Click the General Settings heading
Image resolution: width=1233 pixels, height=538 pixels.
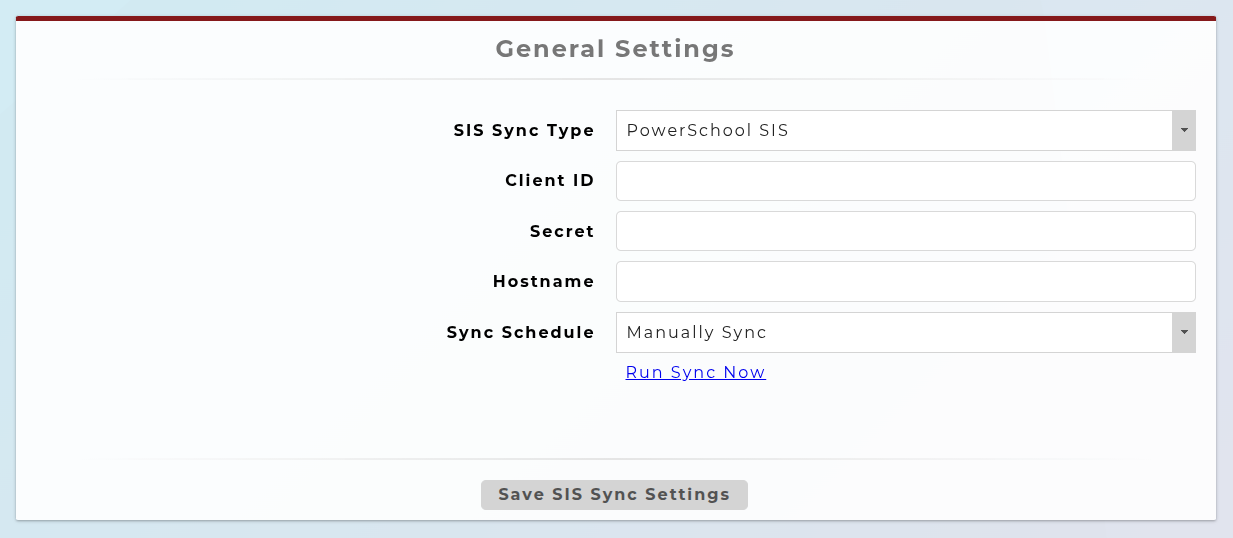click(615, 48)
